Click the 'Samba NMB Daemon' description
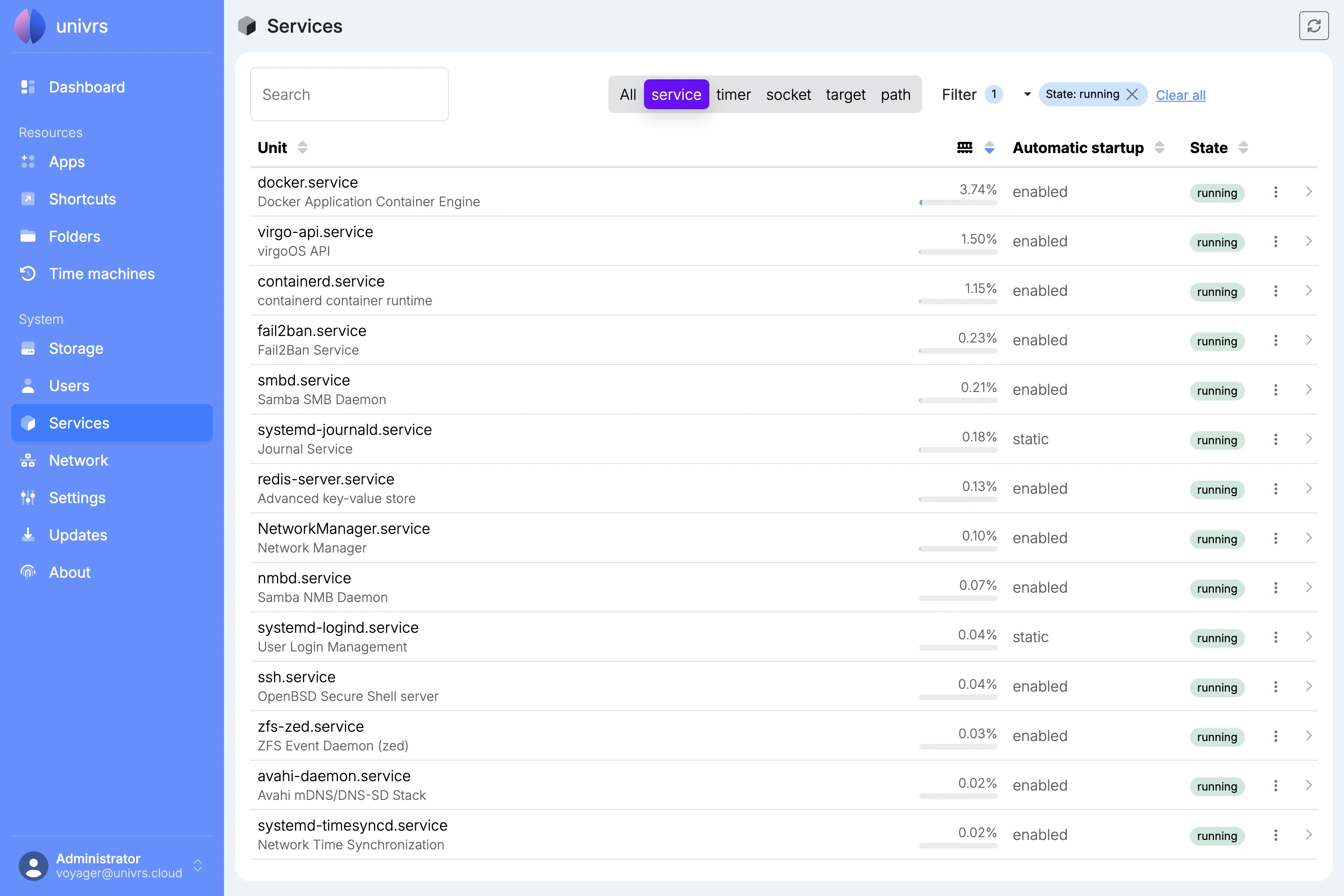 322,597
